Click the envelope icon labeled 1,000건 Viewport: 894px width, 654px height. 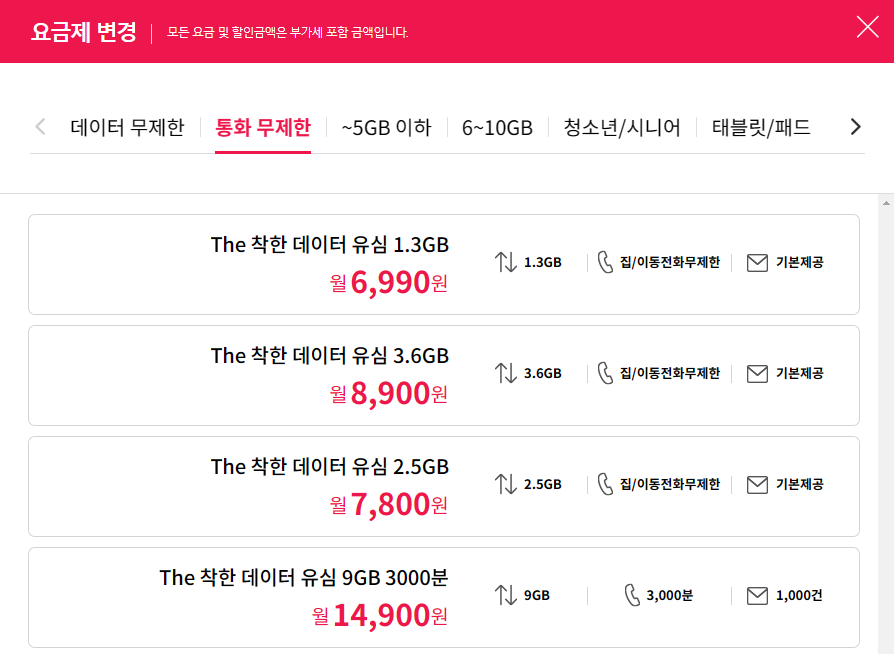757,596
